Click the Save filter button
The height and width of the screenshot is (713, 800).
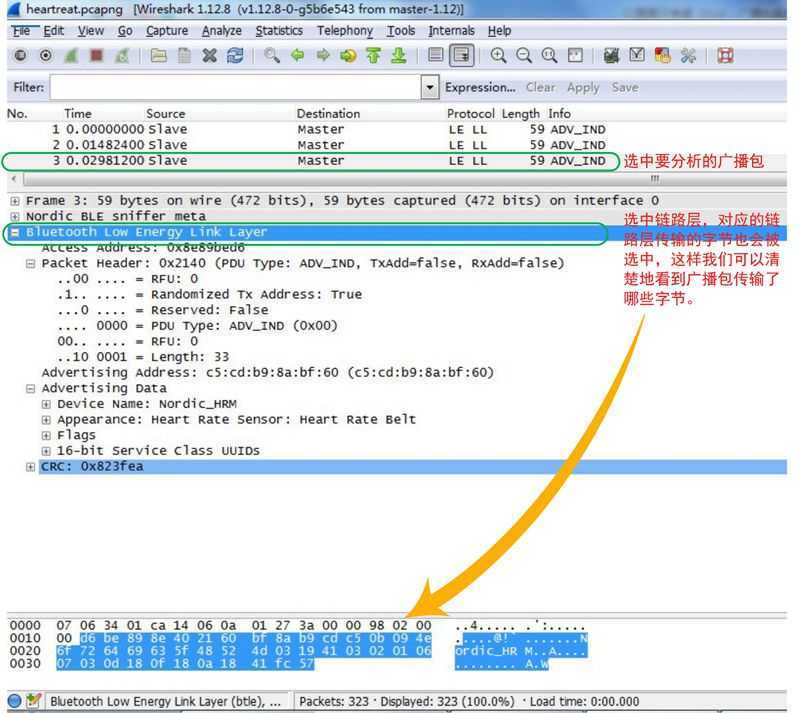click(x=625, y=87)
